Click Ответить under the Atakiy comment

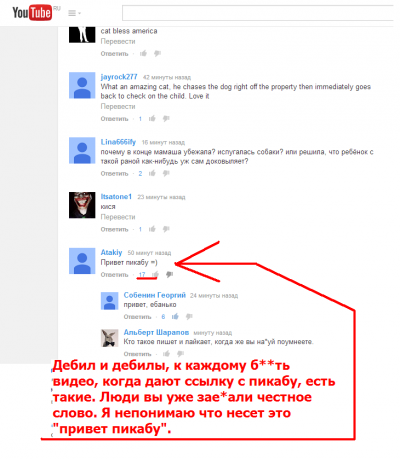(114, 275)
